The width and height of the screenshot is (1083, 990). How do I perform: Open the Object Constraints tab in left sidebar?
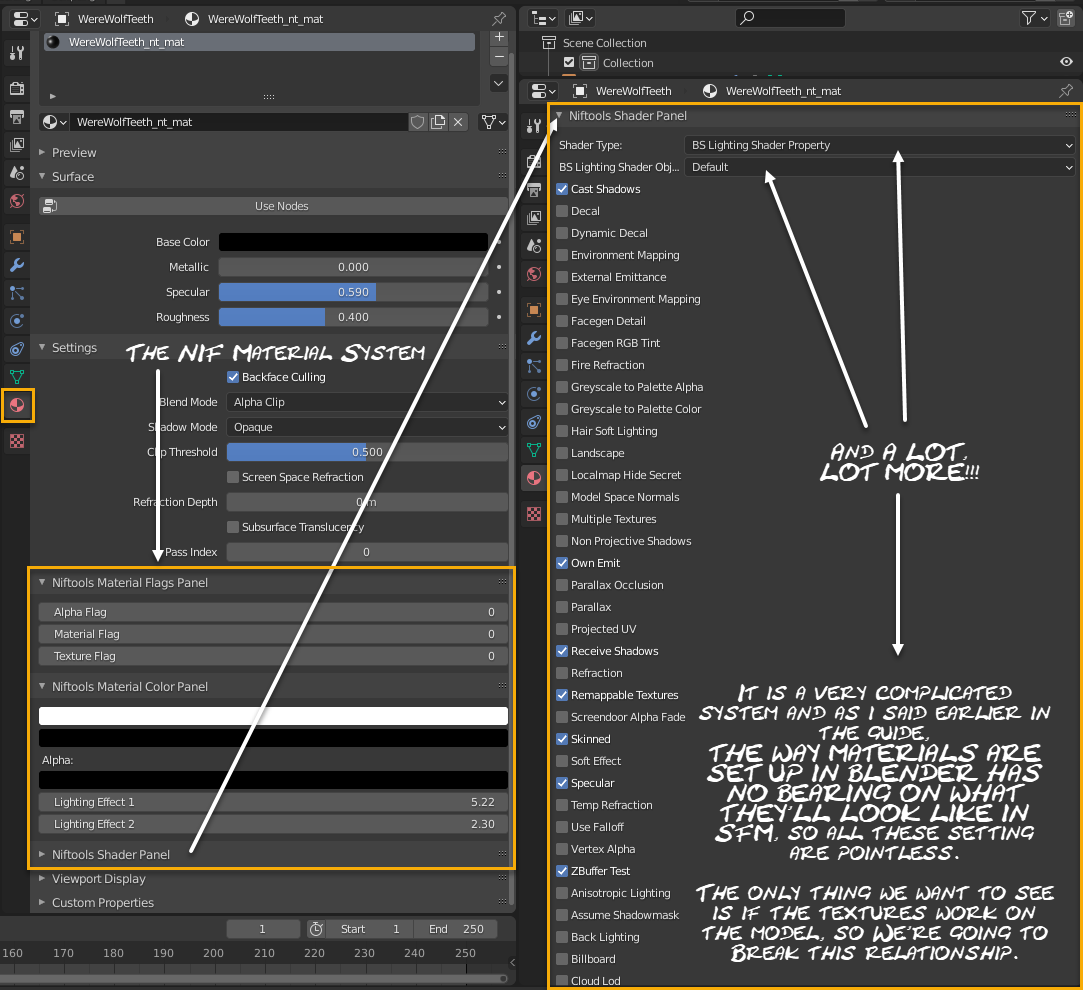pyautogui.click(x=17, y=349)
